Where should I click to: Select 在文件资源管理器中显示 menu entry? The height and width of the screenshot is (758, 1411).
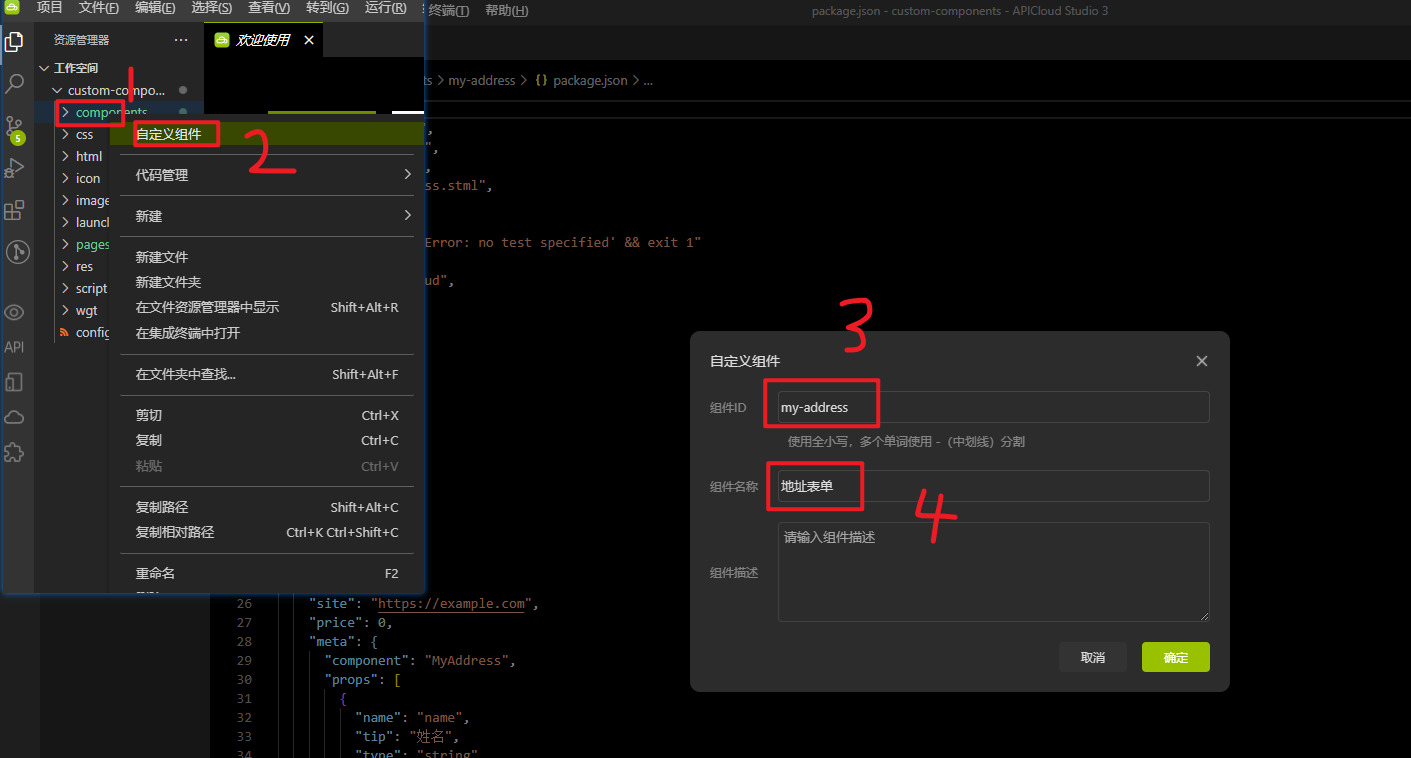(x=267, y=307)
